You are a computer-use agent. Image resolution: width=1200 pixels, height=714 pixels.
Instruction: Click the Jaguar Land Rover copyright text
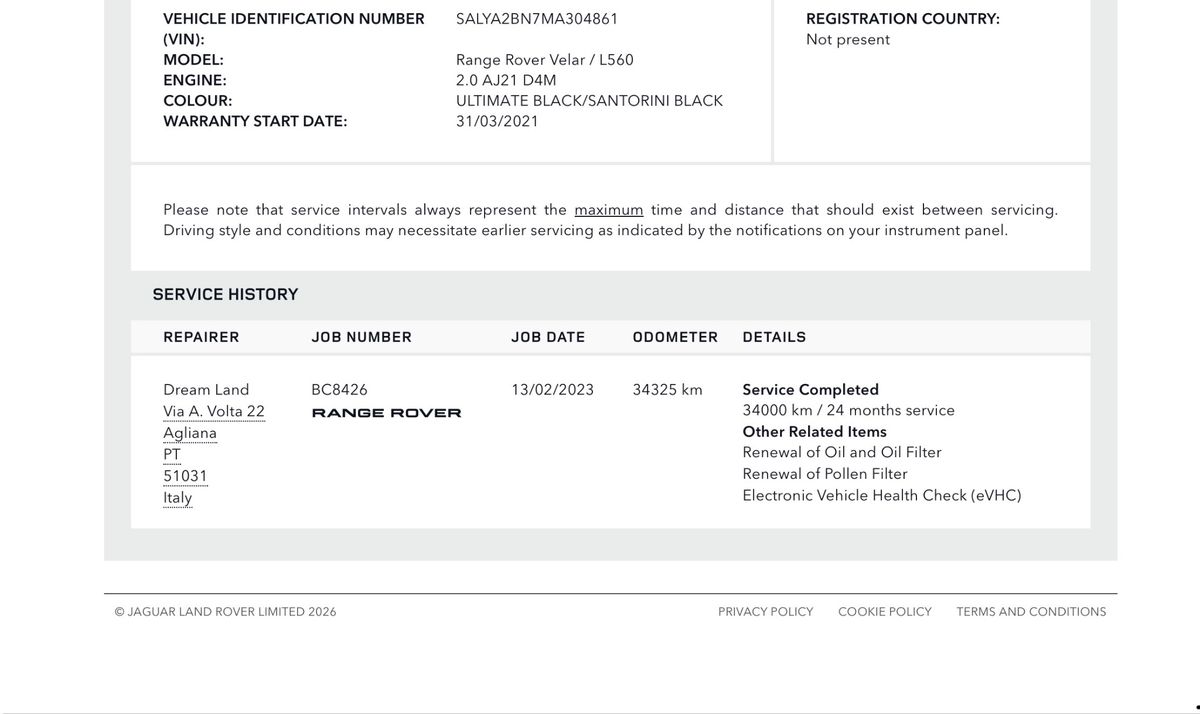225,612
